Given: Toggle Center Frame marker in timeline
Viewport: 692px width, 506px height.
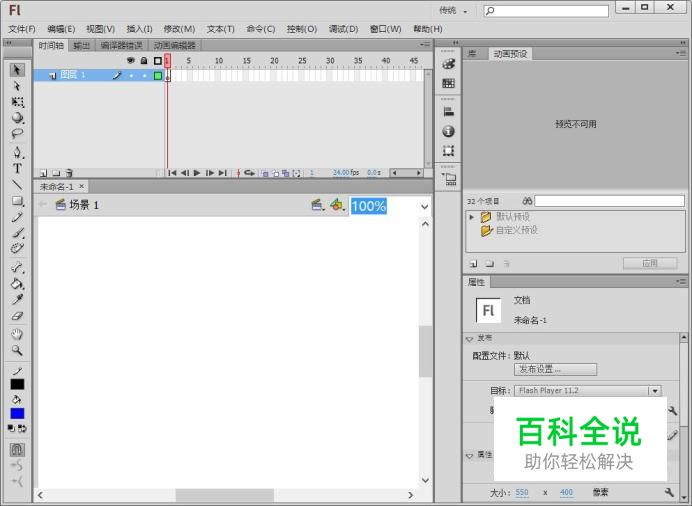Looking at the screenshot, I should coord(238,173).
